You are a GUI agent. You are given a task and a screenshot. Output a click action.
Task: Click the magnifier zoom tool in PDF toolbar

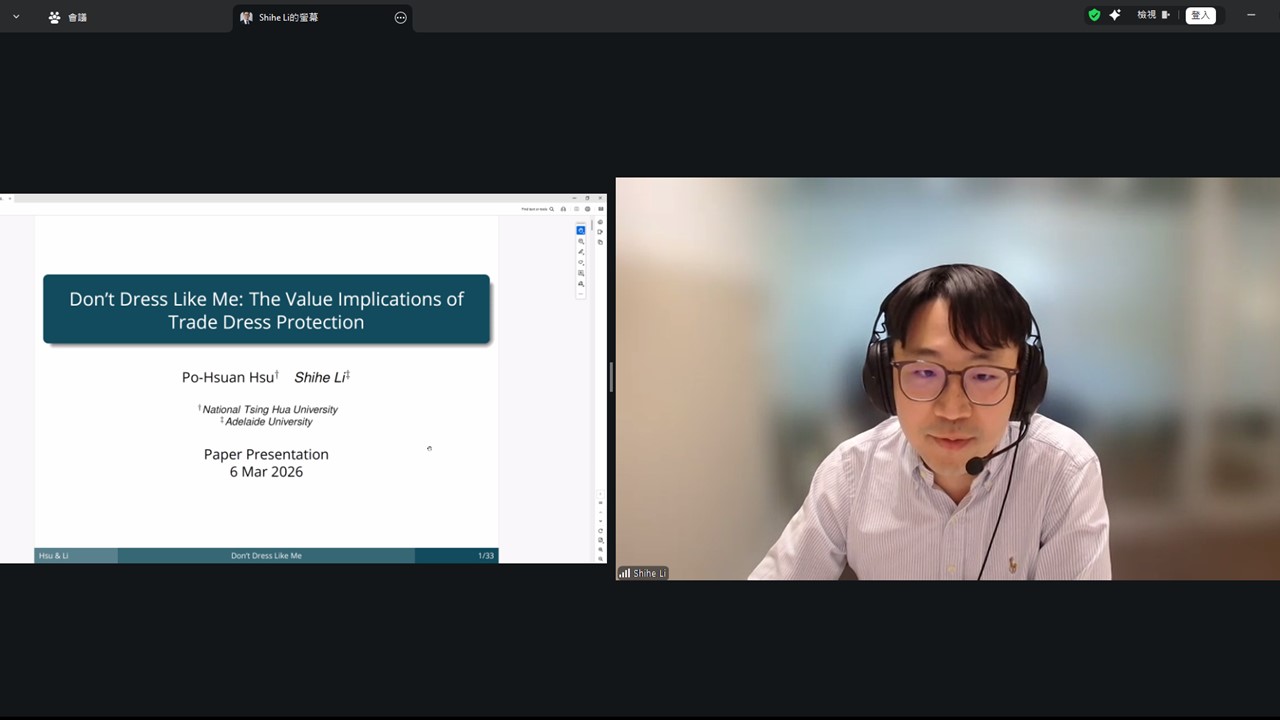581,241
